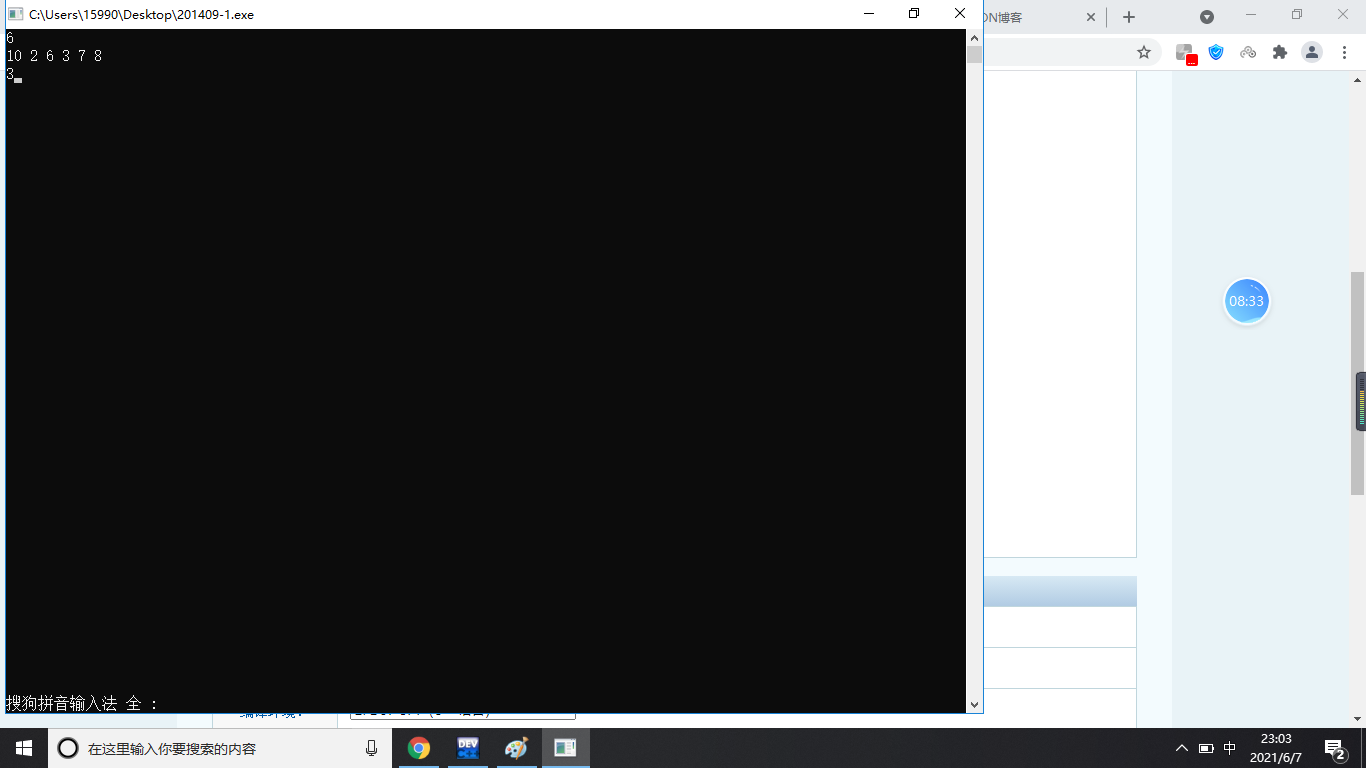Open Chrome from the taskbar

[419, 748]
